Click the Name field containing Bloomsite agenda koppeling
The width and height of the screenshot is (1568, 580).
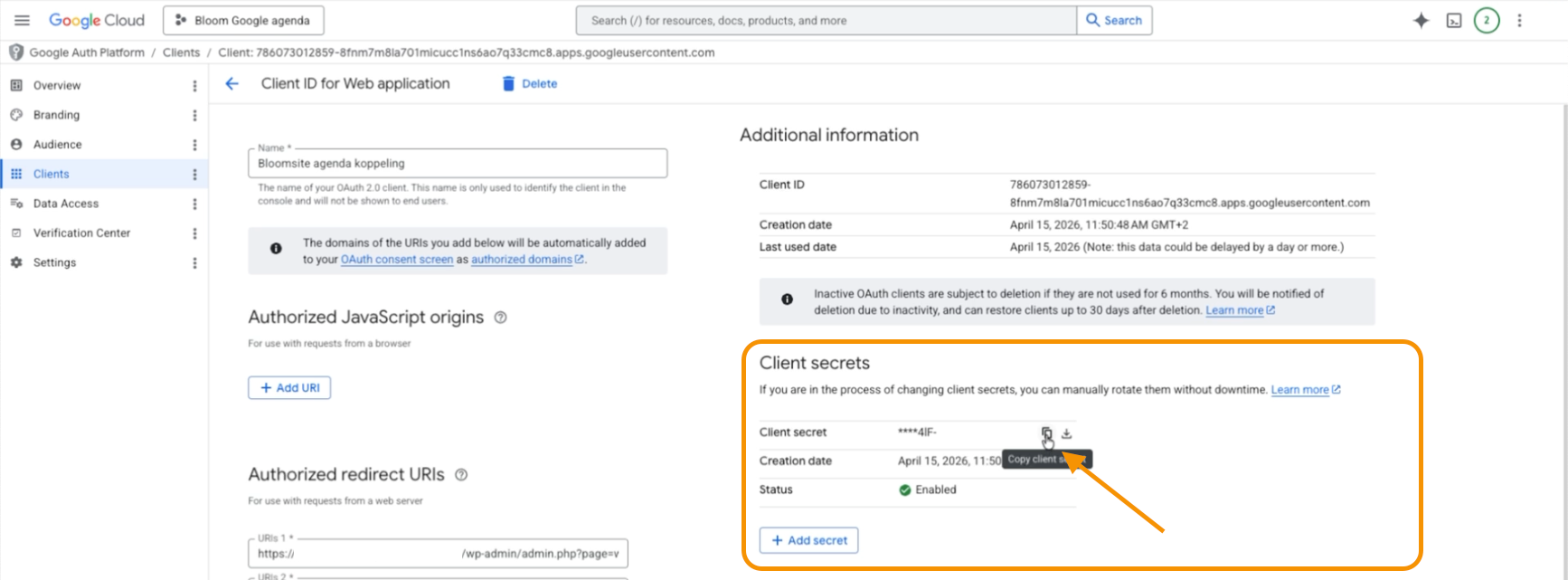[x=457, y=164]
